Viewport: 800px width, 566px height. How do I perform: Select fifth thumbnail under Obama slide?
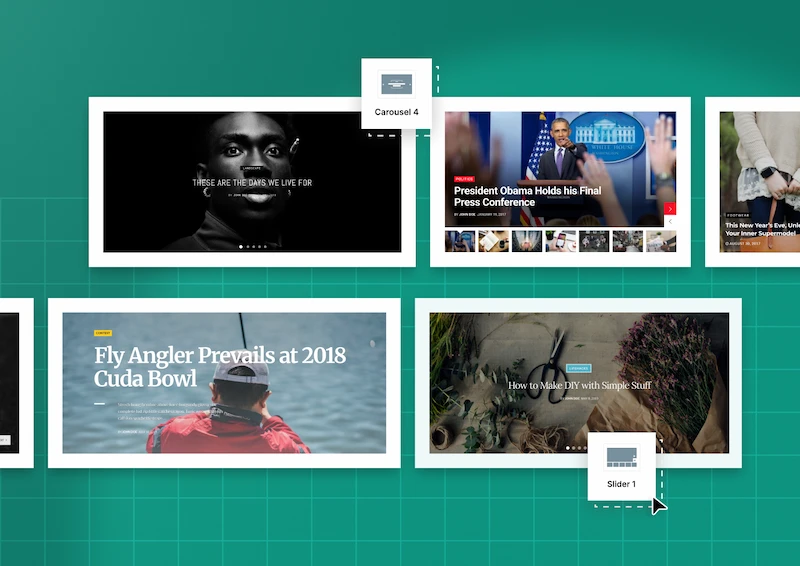(594, 241)
